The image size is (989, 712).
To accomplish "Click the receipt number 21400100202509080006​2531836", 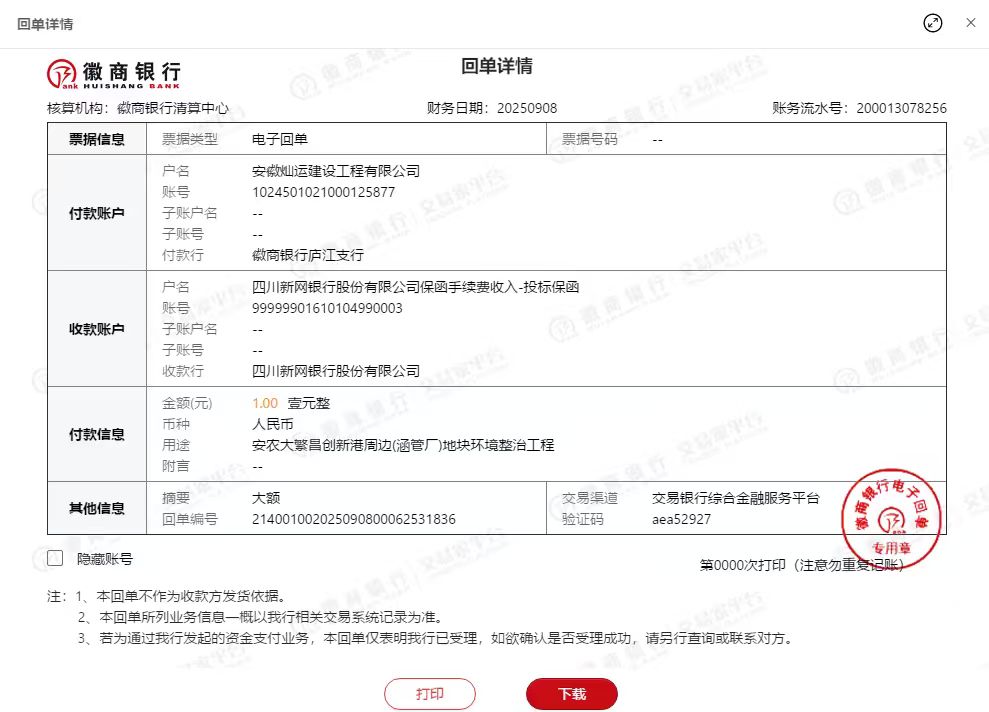I will pos(354,519).
